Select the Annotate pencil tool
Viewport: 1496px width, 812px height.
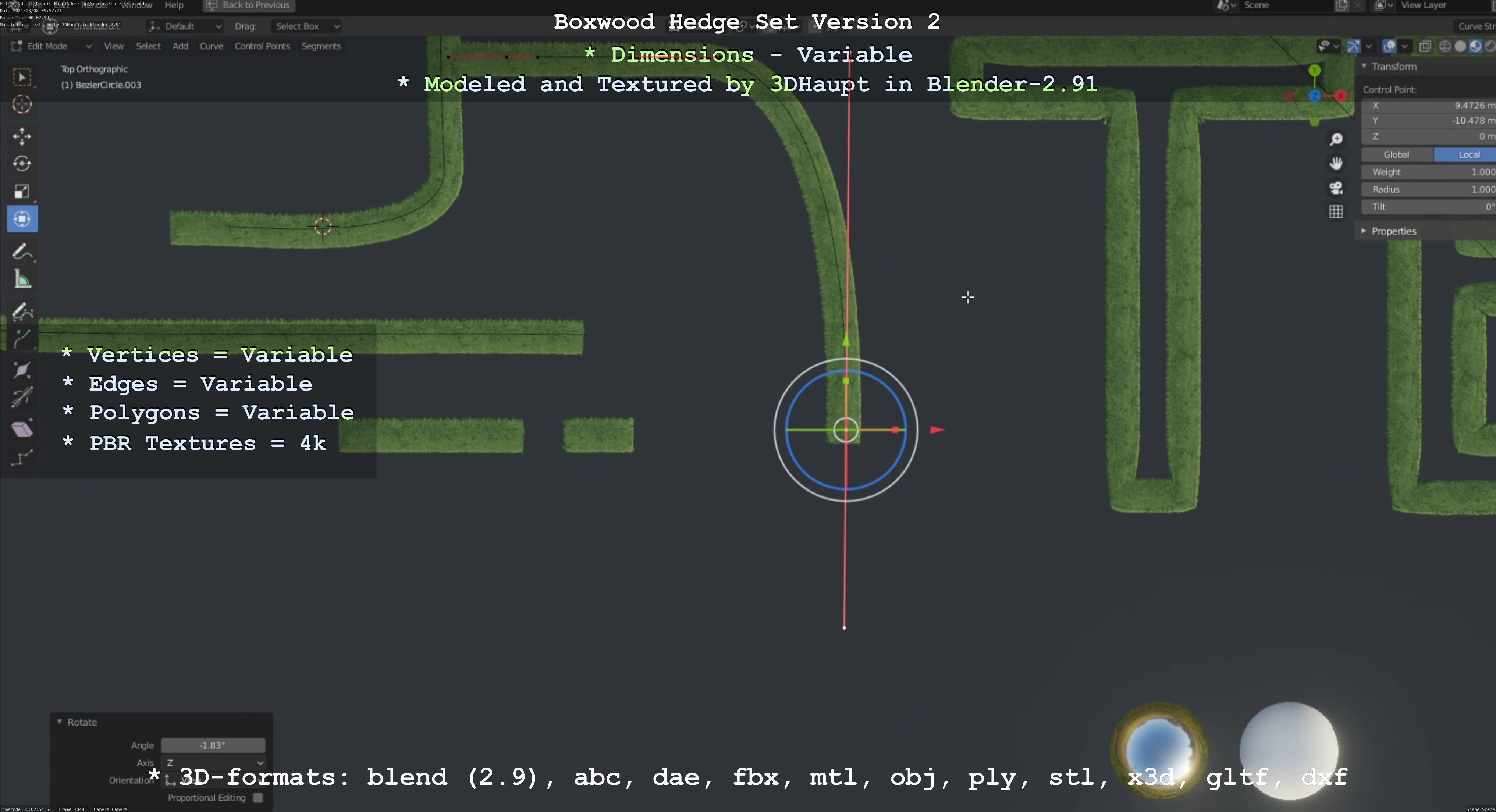[x=22, y=253]
